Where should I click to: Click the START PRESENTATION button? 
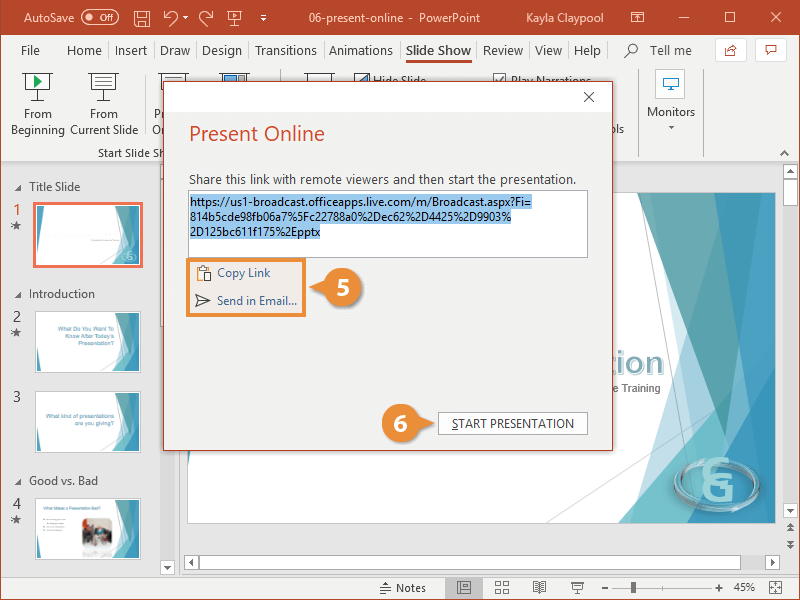coord(512,423)
